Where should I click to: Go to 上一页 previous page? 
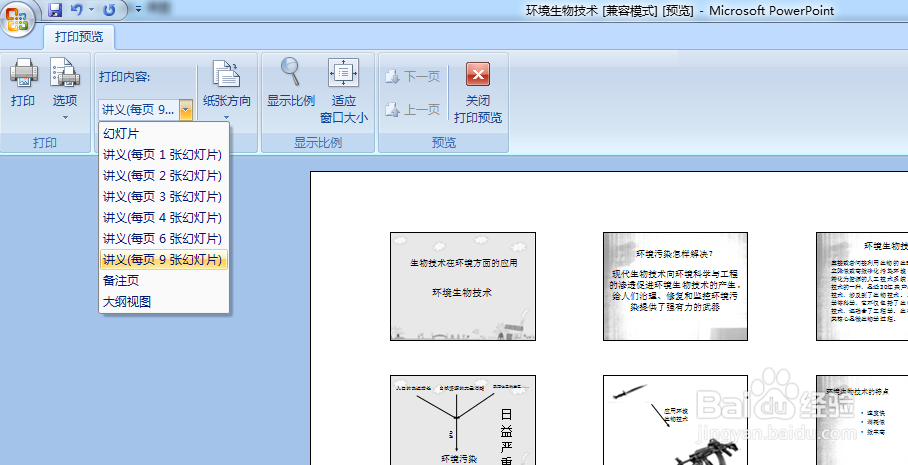click(x=413, y=109)
